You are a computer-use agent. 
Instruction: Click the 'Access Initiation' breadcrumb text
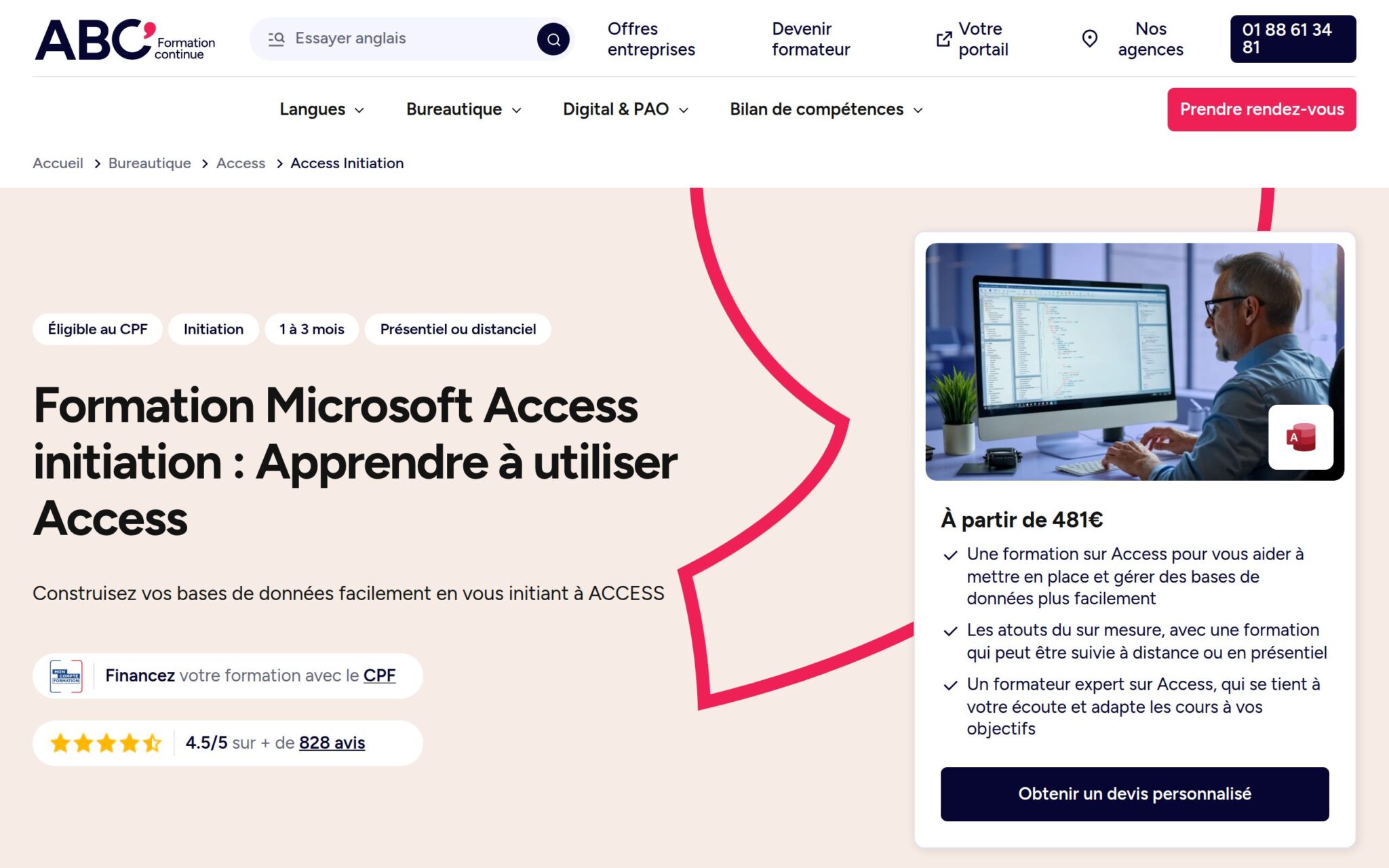pos(347,163)
